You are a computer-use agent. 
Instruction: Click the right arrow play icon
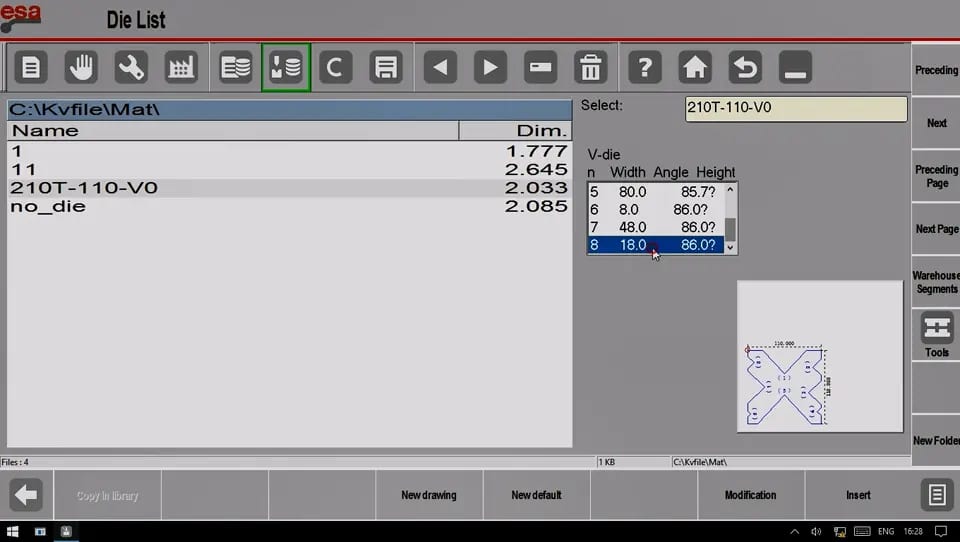(x=490, y=67)
